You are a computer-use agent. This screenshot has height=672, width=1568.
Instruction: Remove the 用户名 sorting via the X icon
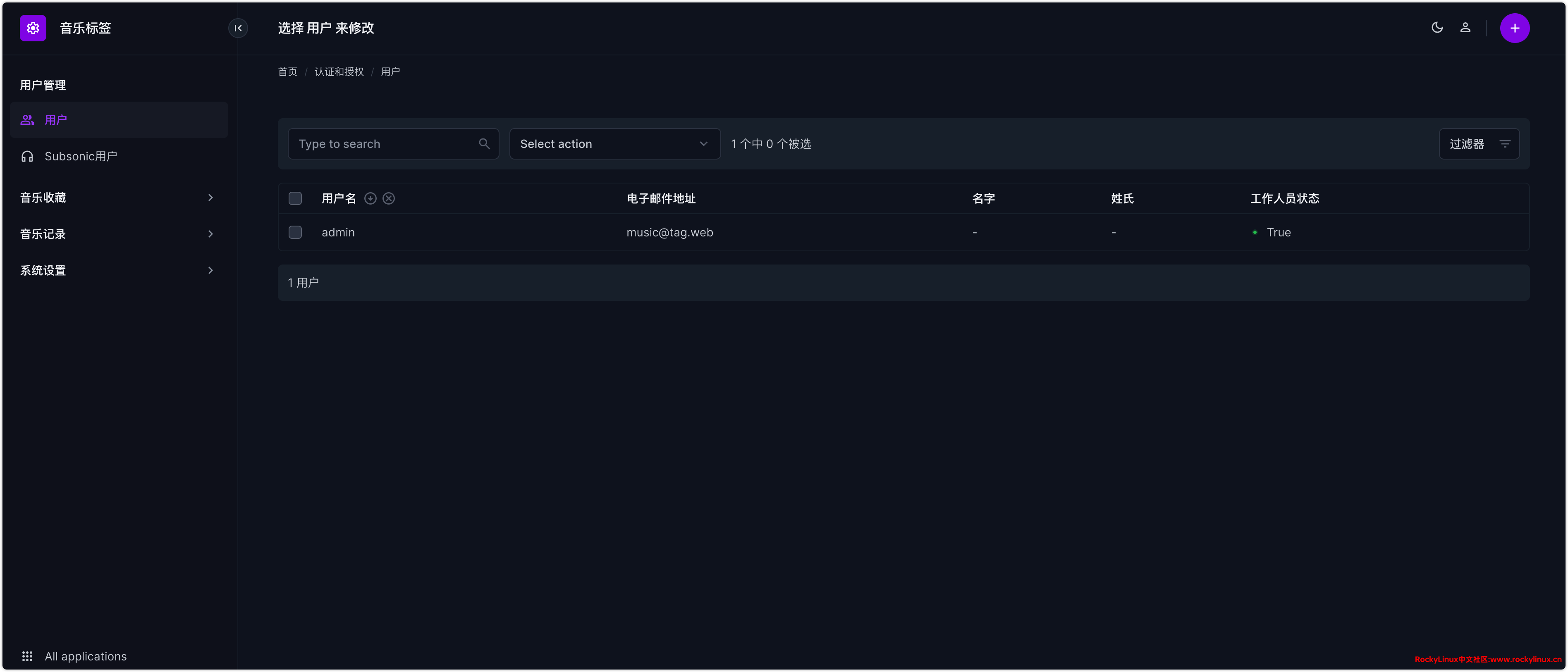(x=388, y=198)
